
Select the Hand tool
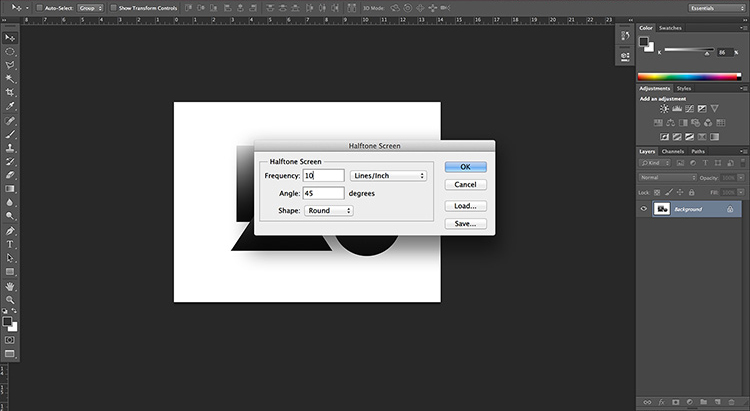pyautogui.click(x=10, y=286)
